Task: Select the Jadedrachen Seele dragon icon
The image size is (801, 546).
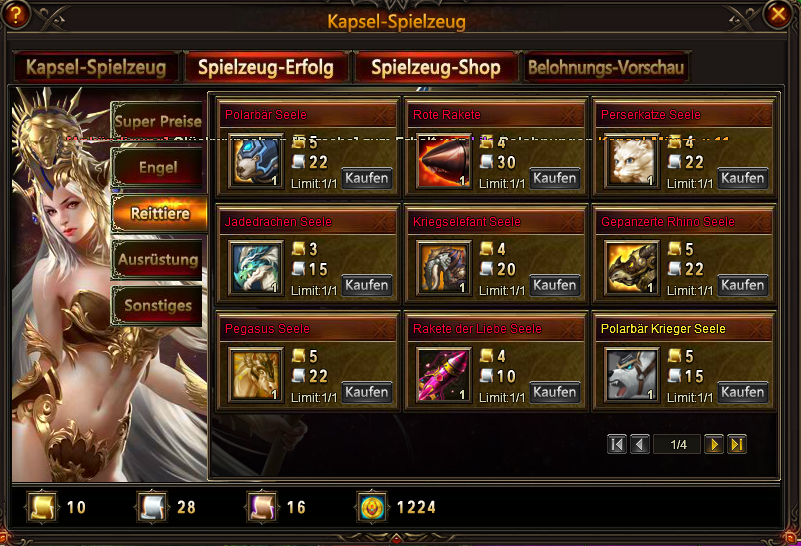Action: 256,269
